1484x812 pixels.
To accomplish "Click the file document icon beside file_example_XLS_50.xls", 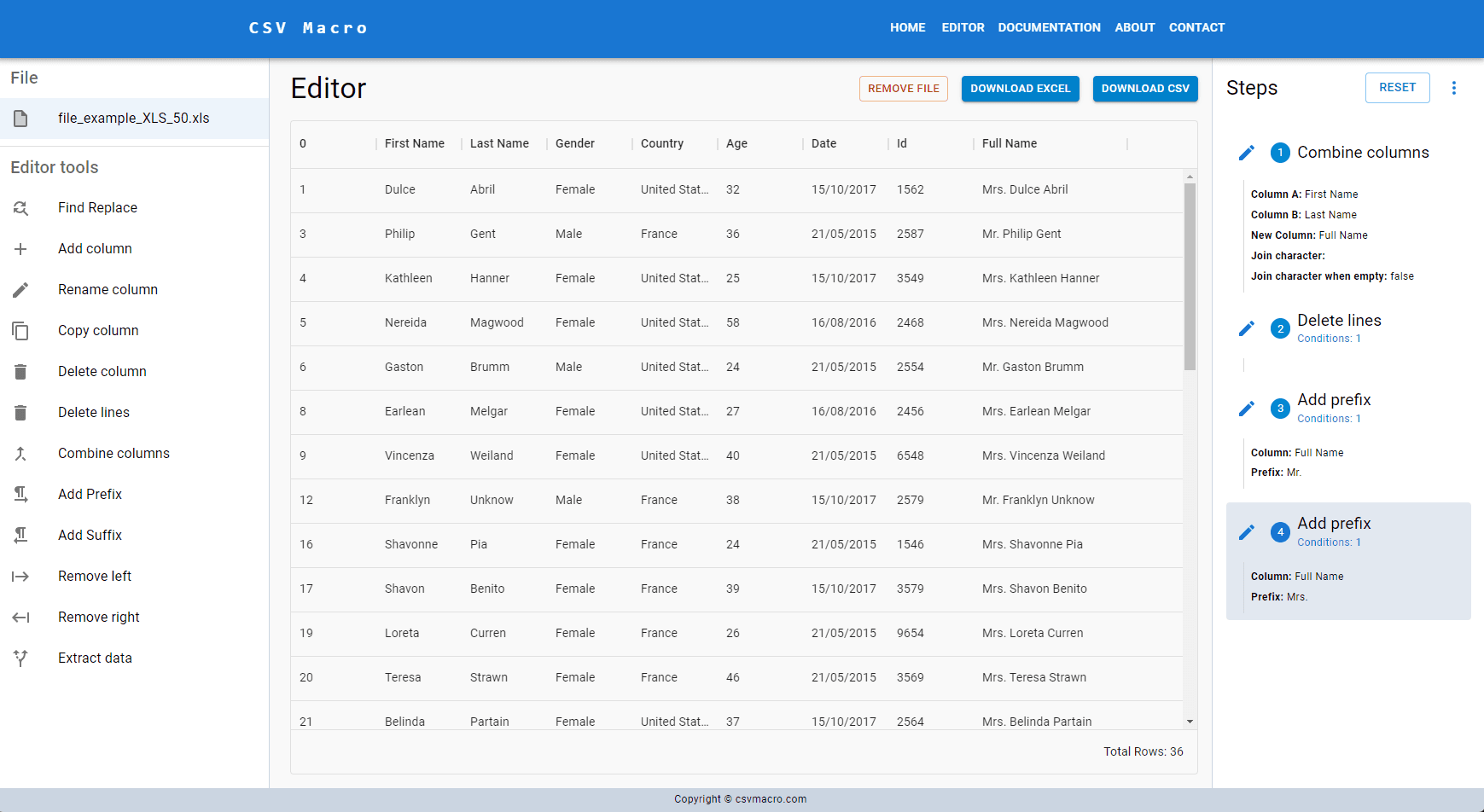I will point(20,118).
